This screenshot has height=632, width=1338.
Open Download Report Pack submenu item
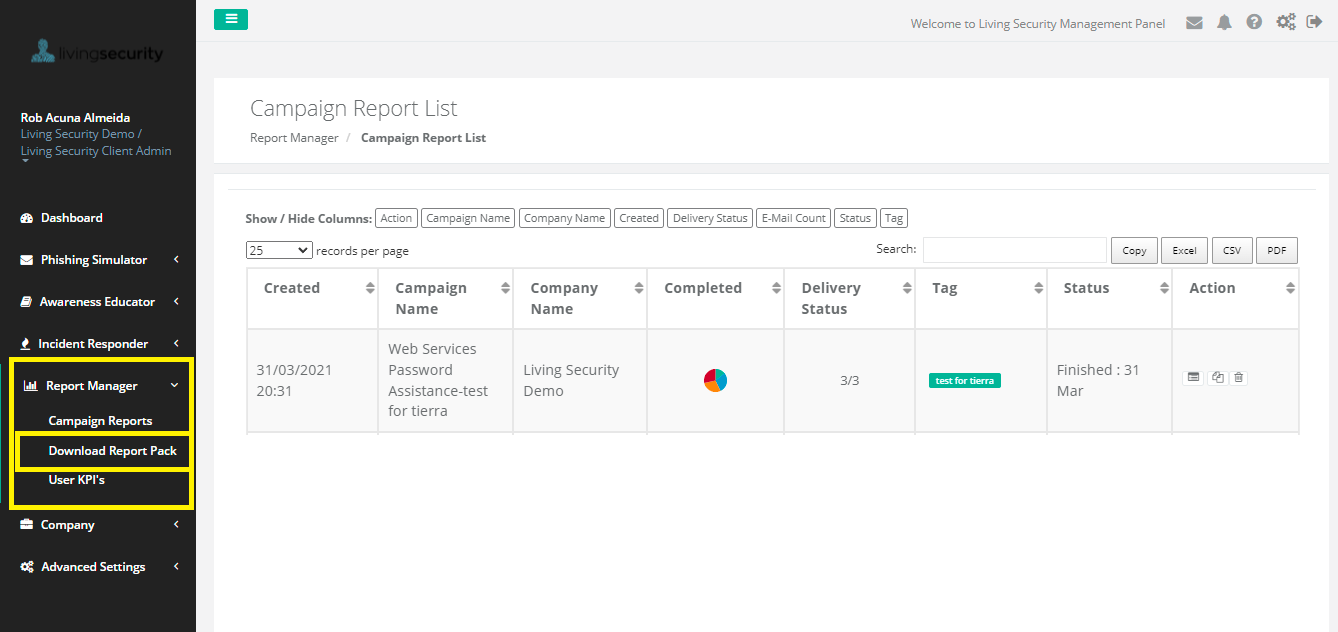point(112,451)
